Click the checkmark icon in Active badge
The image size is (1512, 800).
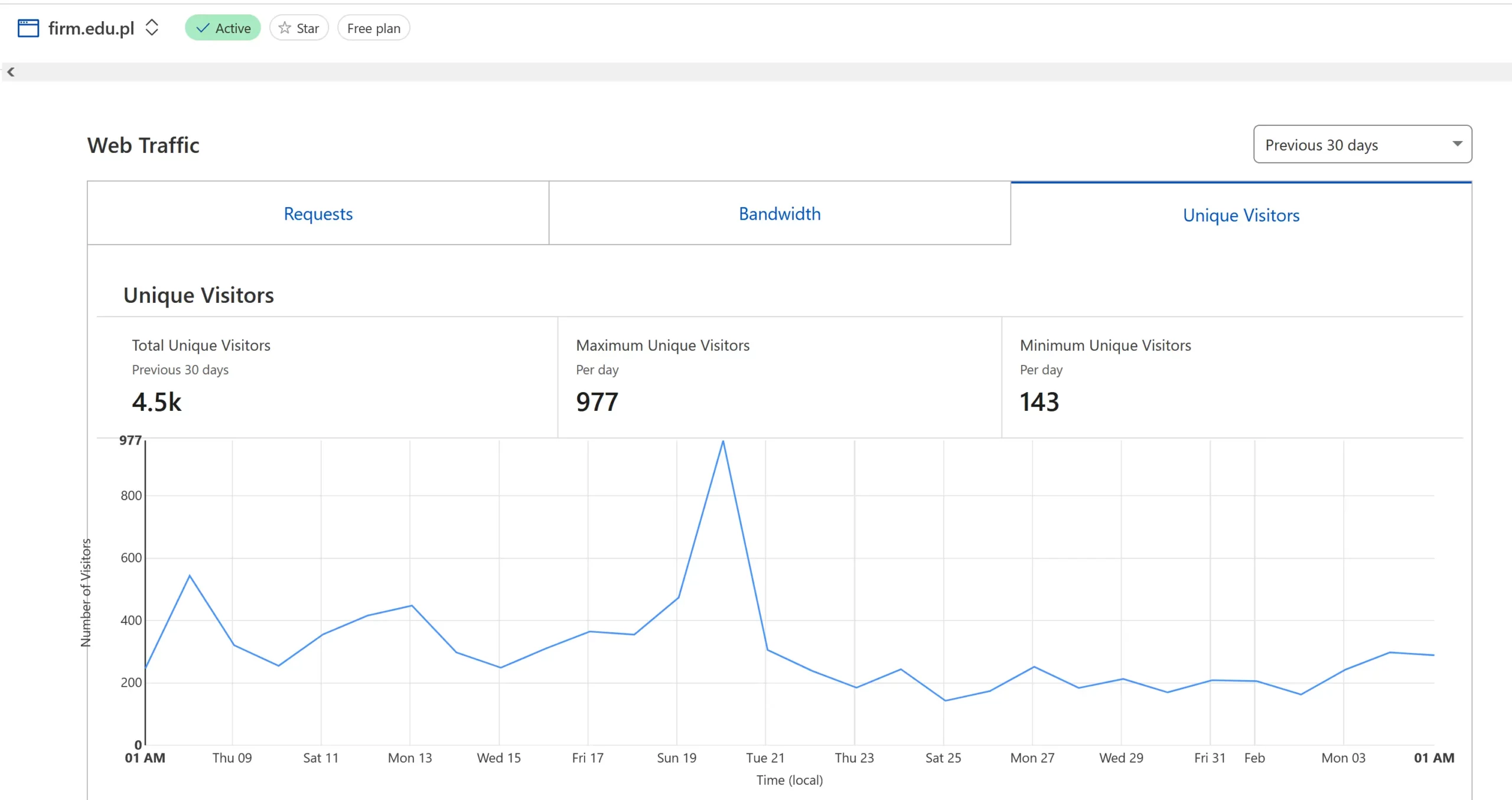point(203,28)
